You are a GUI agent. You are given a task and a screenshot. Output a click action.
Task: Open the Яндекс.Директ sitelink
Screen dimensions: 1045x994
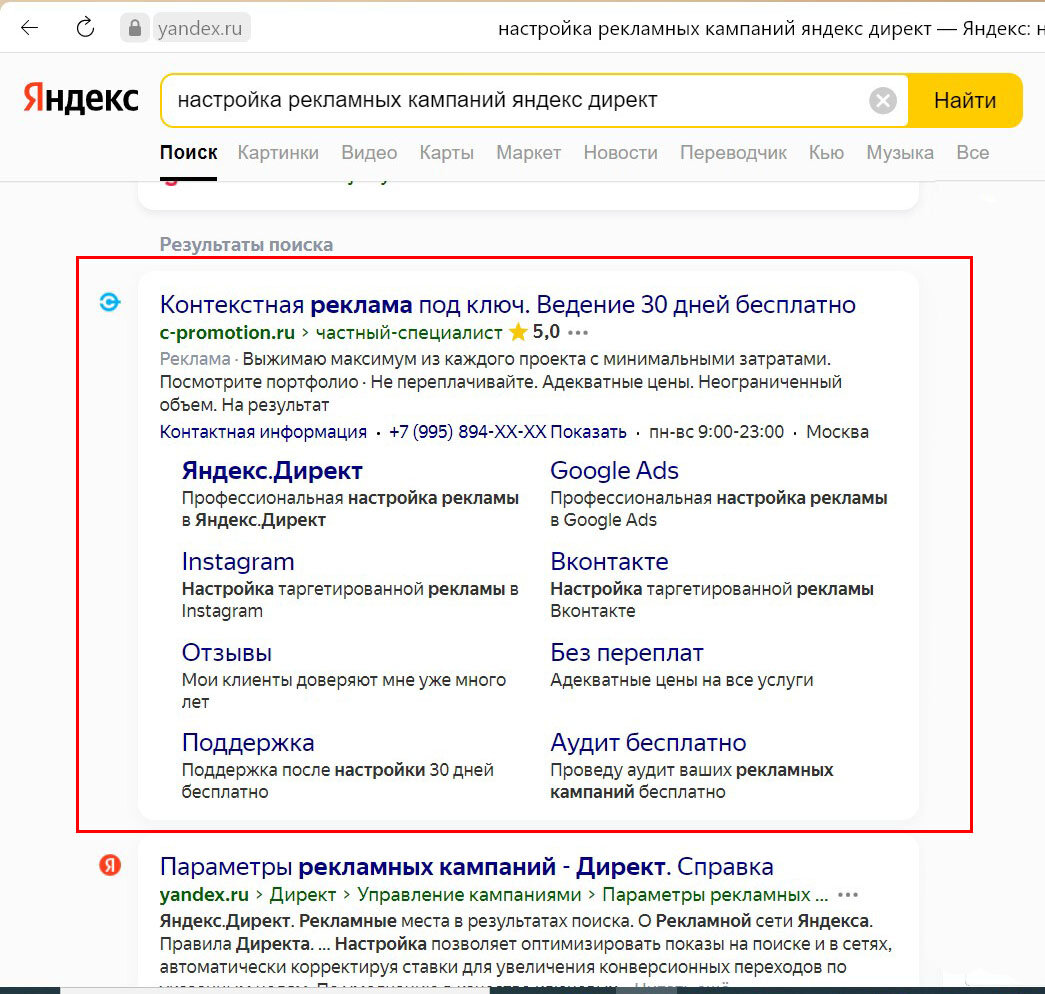(x=272, y=471)
